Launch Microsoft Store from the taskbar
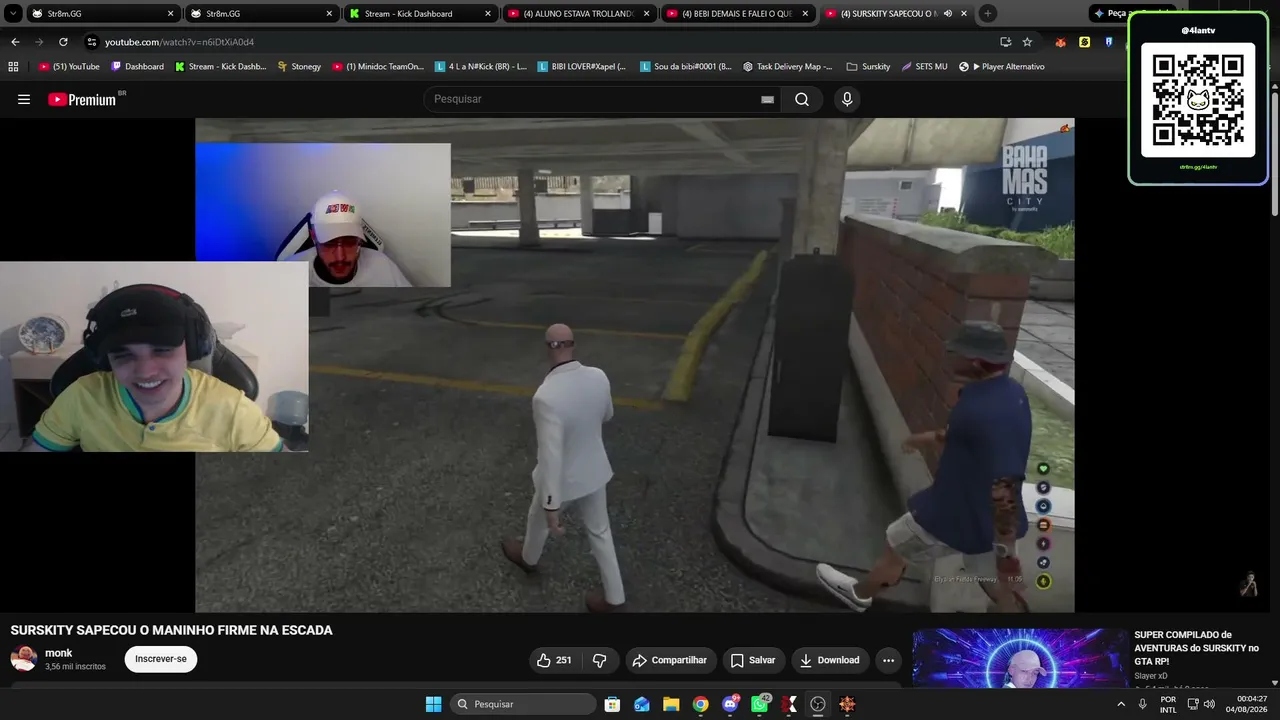This screenshot has height=720, width=1280. [x=612, y=704]
